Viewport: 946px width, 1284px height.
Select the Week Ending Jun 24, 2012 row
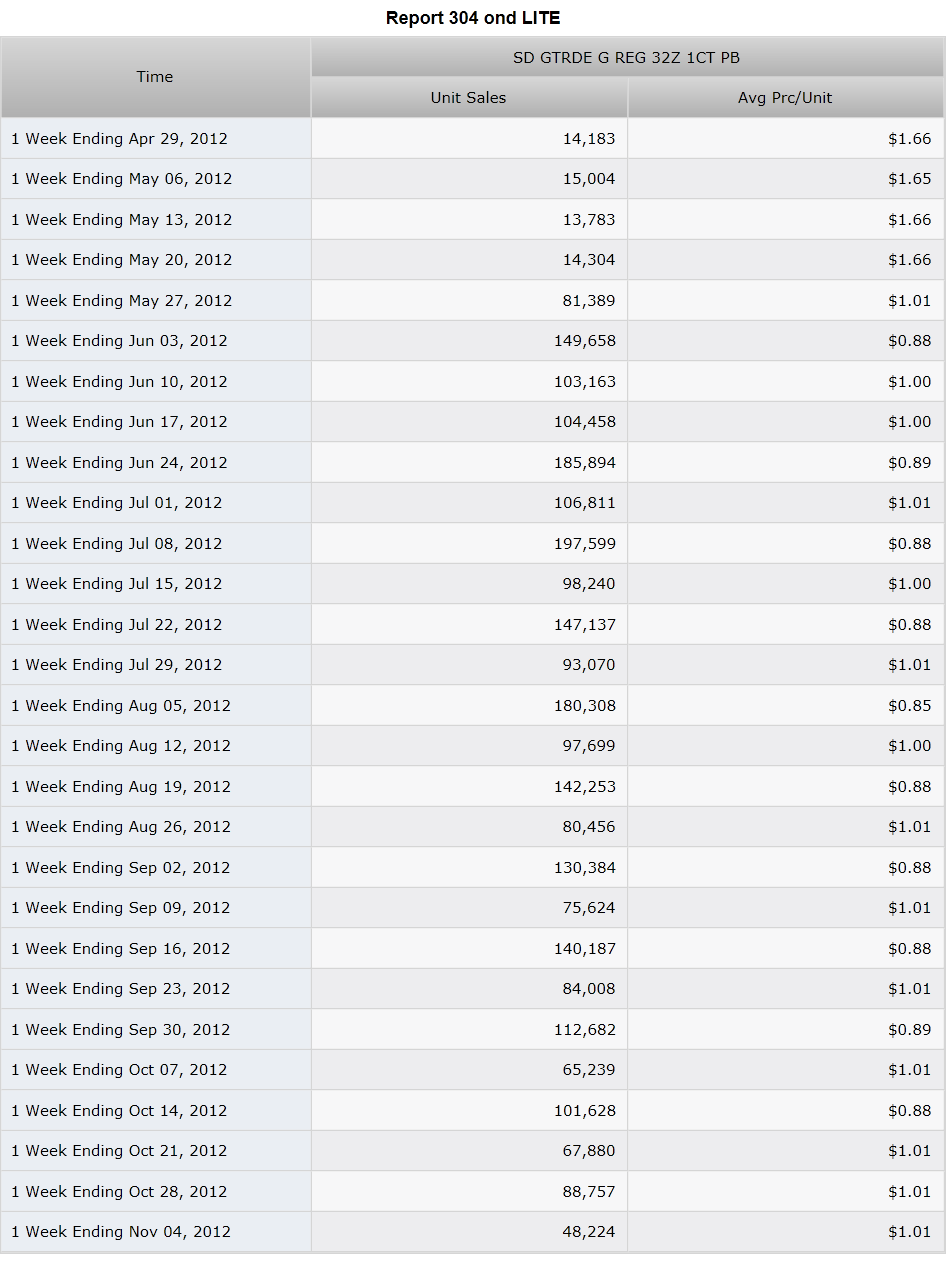tap(472, 463)
